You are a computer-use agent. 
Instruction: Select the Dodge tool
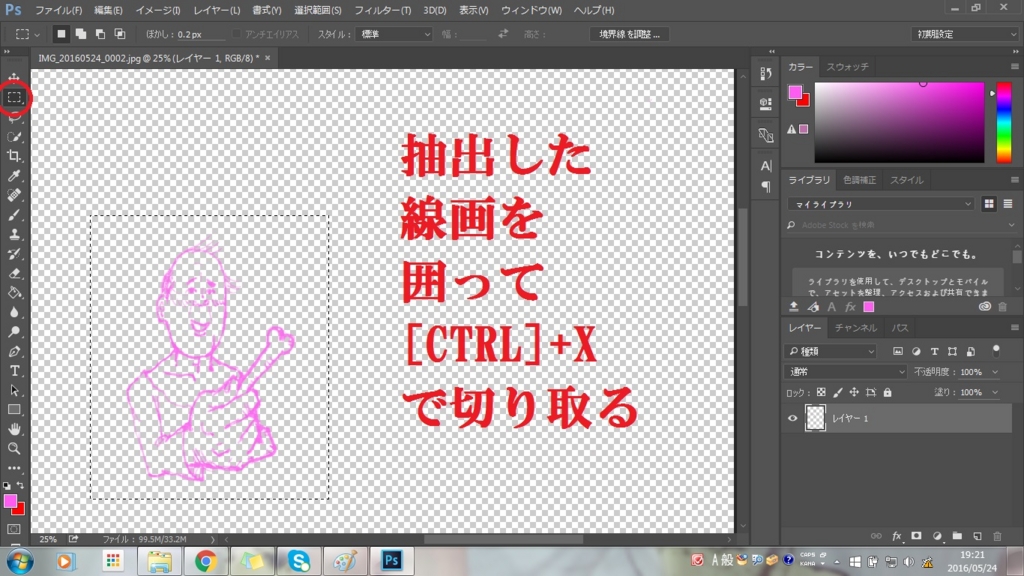(x=14, y=332)
